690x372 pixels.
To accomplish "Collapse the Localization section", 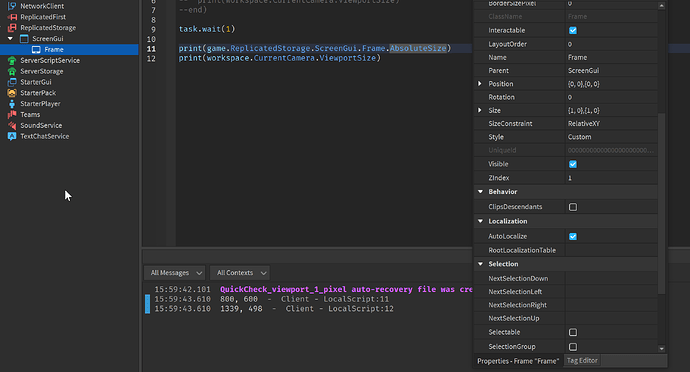I will [x=481, y=221].
